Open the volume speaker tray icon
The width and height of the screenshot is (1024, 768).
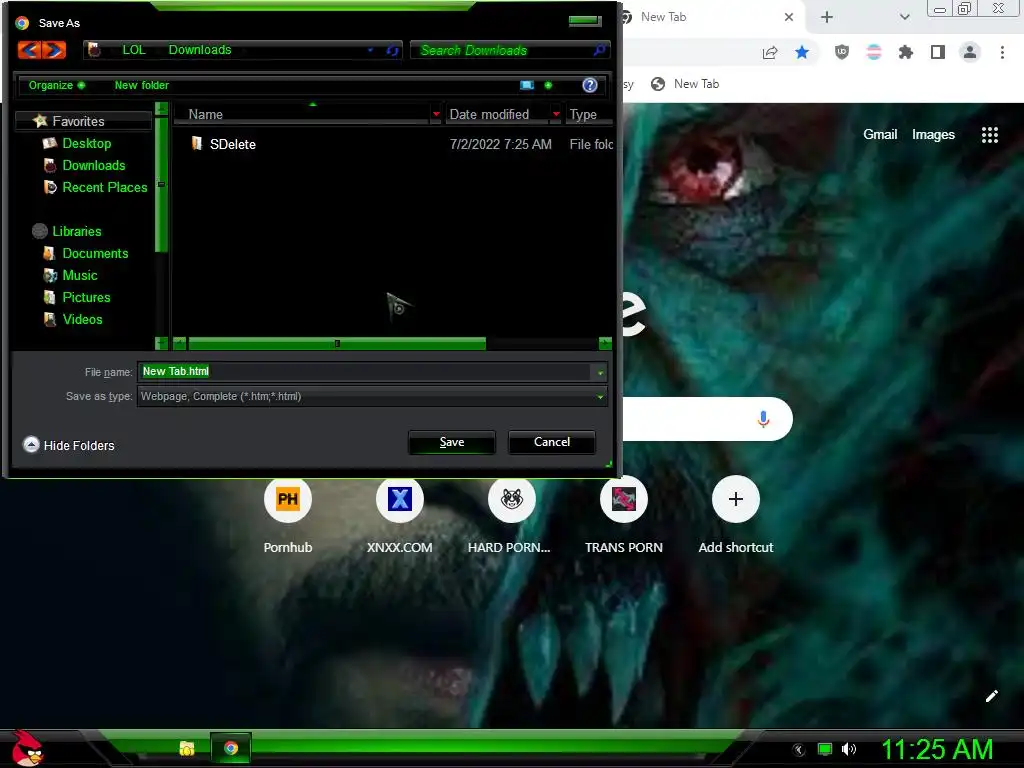(848, 749)
